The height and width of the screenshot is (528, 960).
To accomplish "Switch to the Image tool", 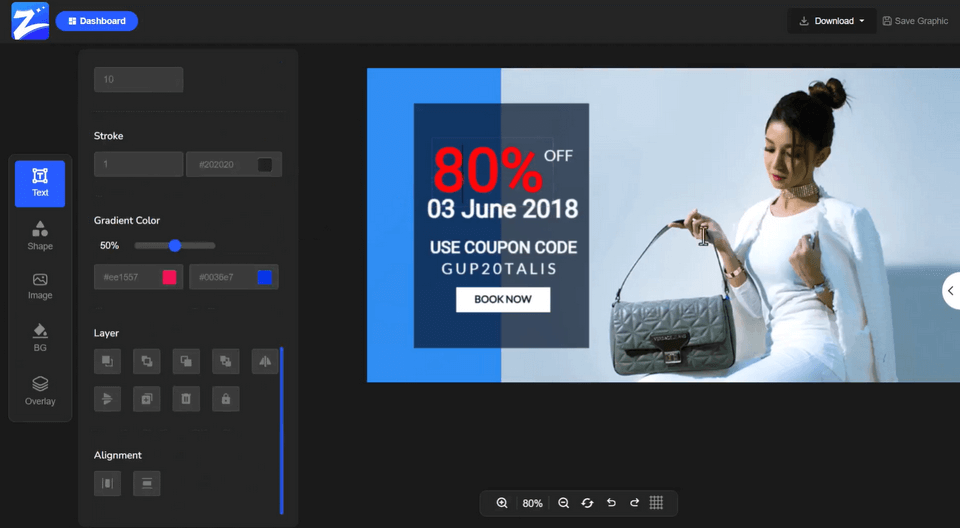I will point(40,286).
